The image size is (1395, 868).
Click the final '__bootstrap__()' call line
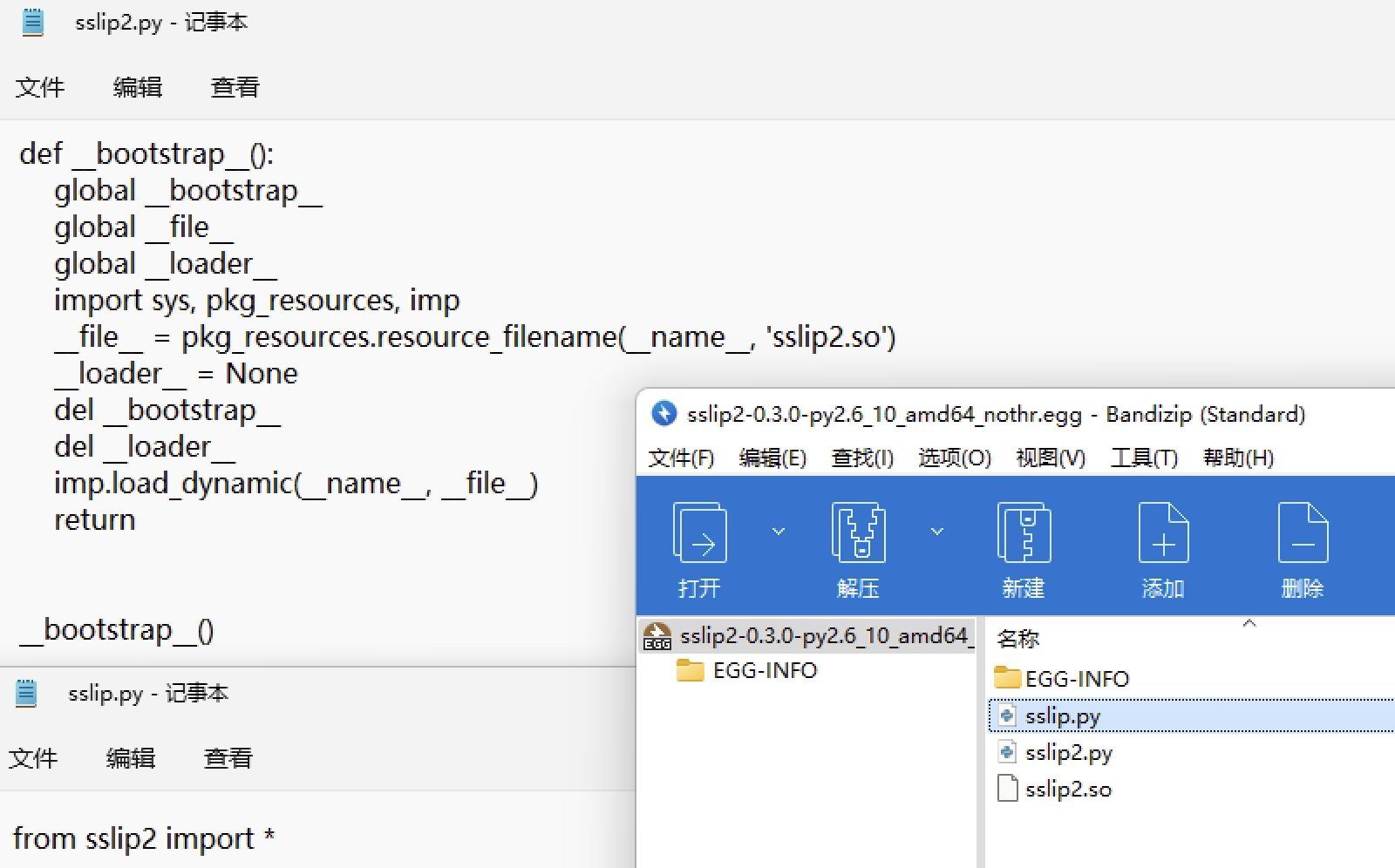click(x=117, y=630)
